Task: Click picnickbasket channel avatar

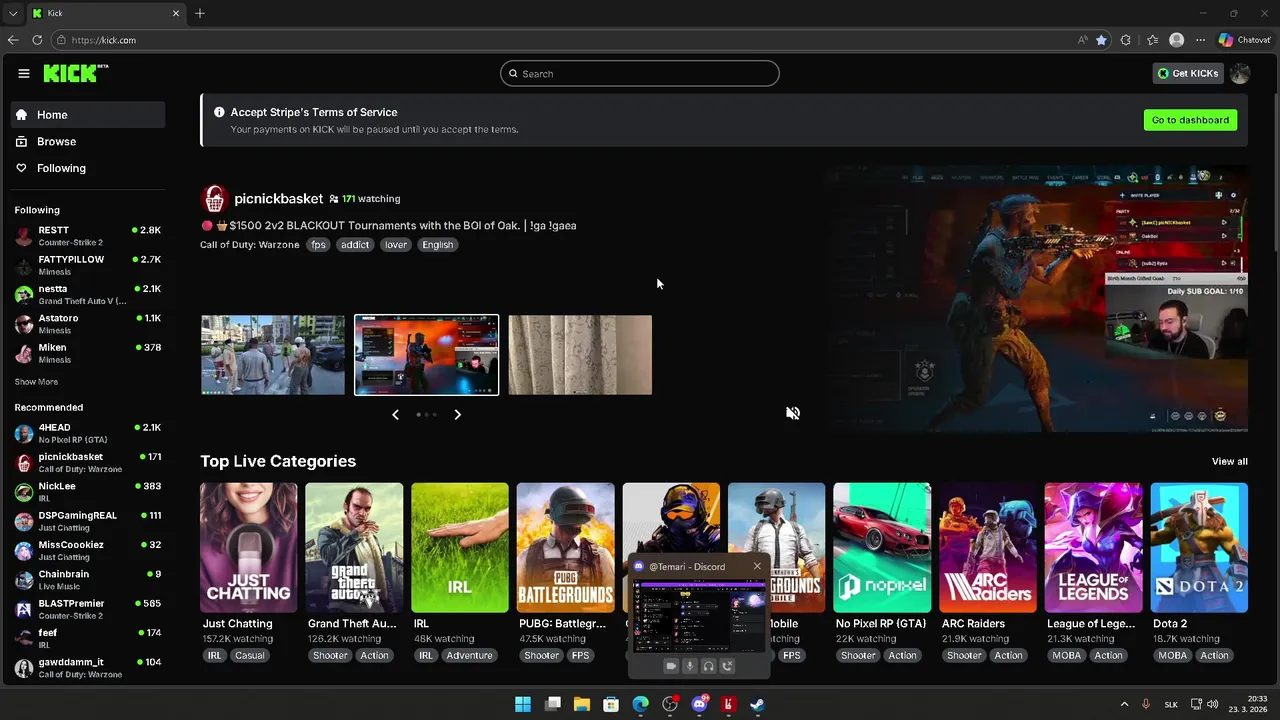Action: click(215, 198)
